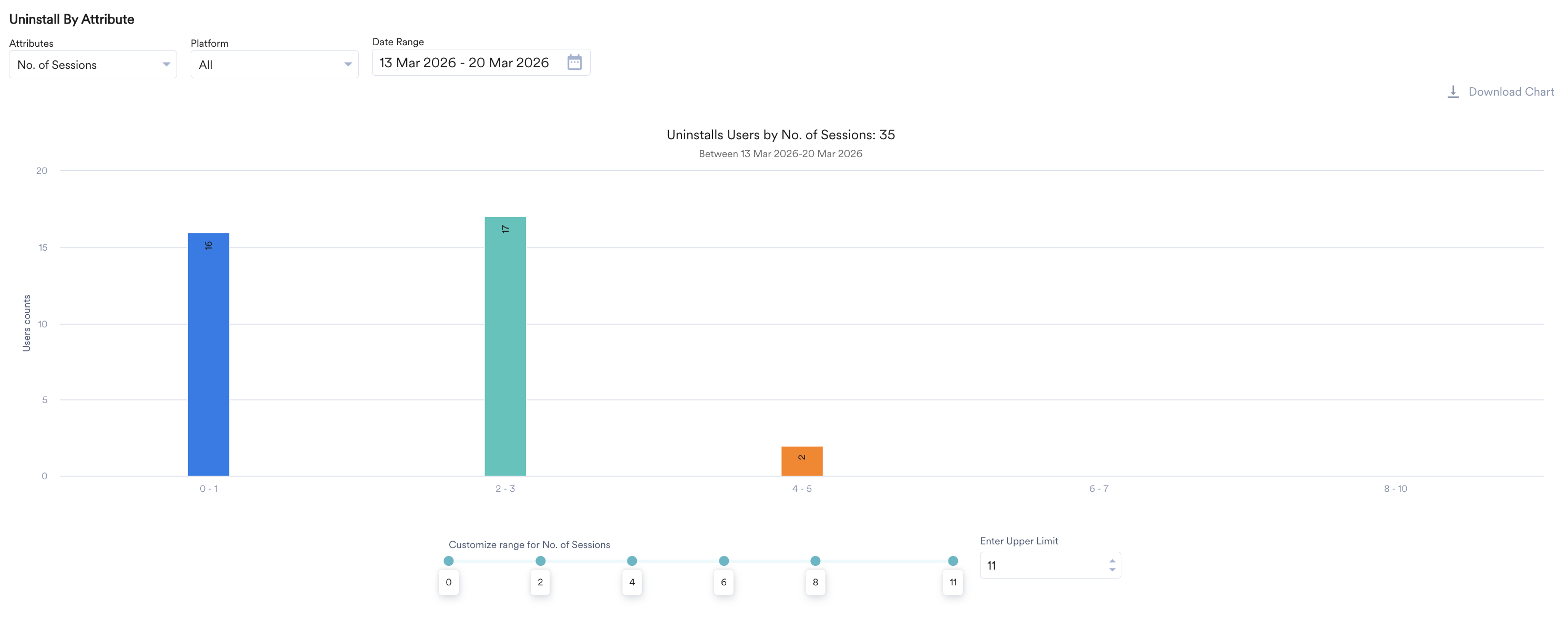The width and height of the screenshot is (1568, 619).
Task: Click slider handle at value 2
Action: pyautogui.click(x=540, y=561)
